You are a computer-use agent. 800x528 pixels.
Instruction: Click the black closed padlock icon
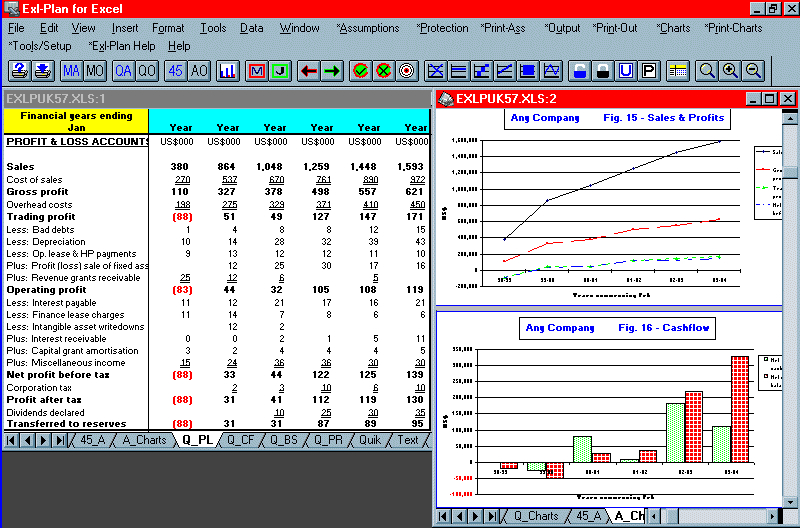[x=602, y=71]
